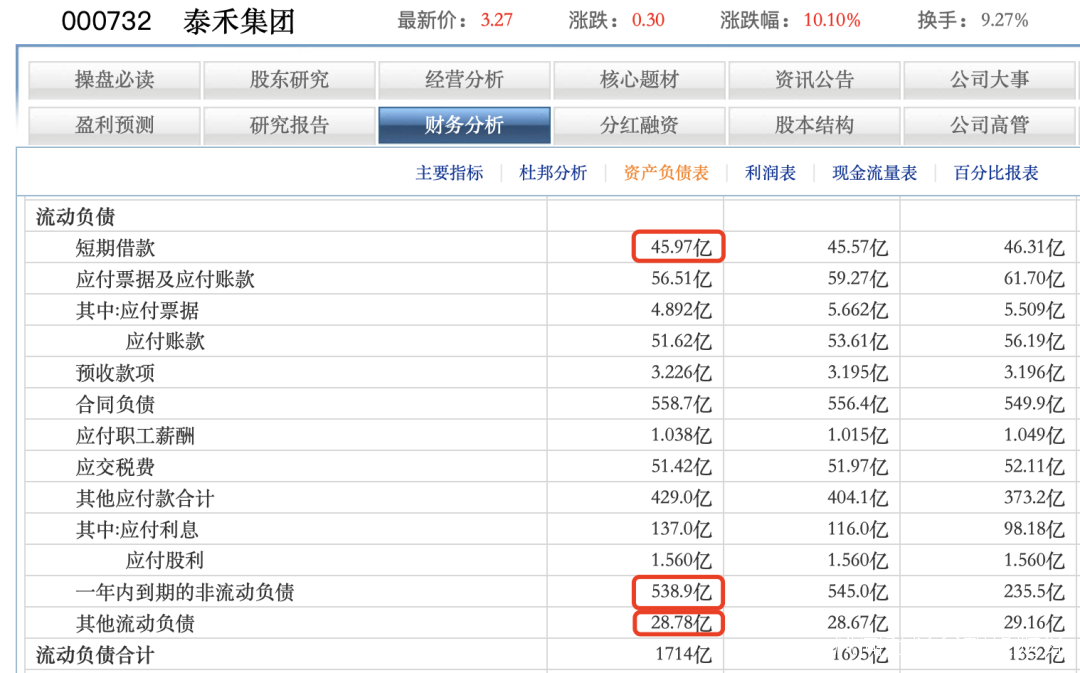The height and width of the screenshot is (673, 1080).
Task: Open the 资讯公告 tab
Action: (x=814, y=80)
